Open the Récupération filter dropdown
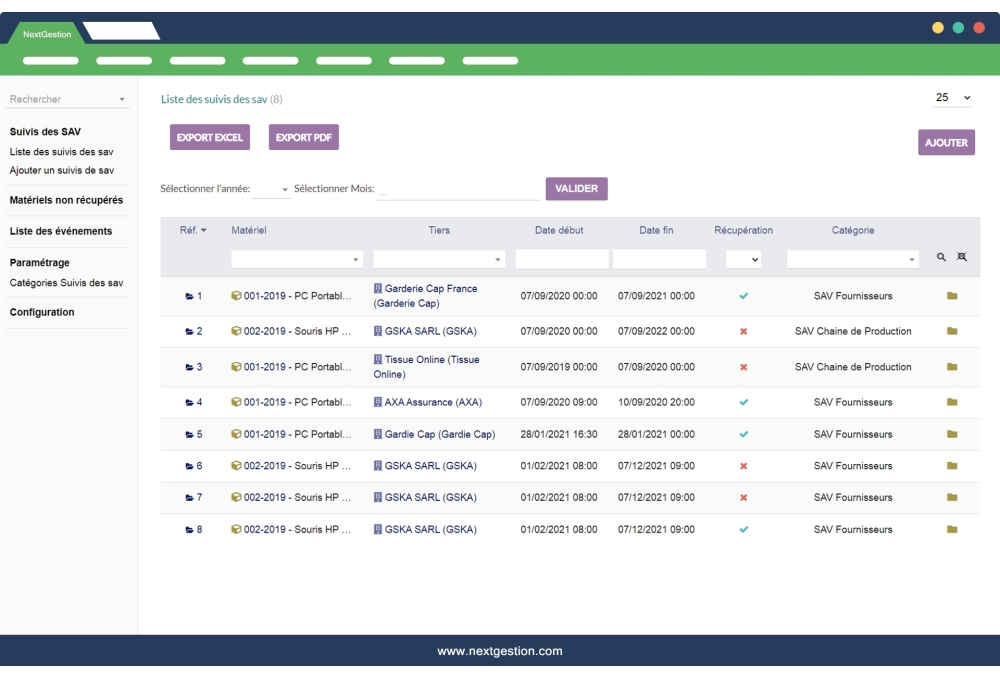This screenshot has height=679, width=1000. point(744,258)
